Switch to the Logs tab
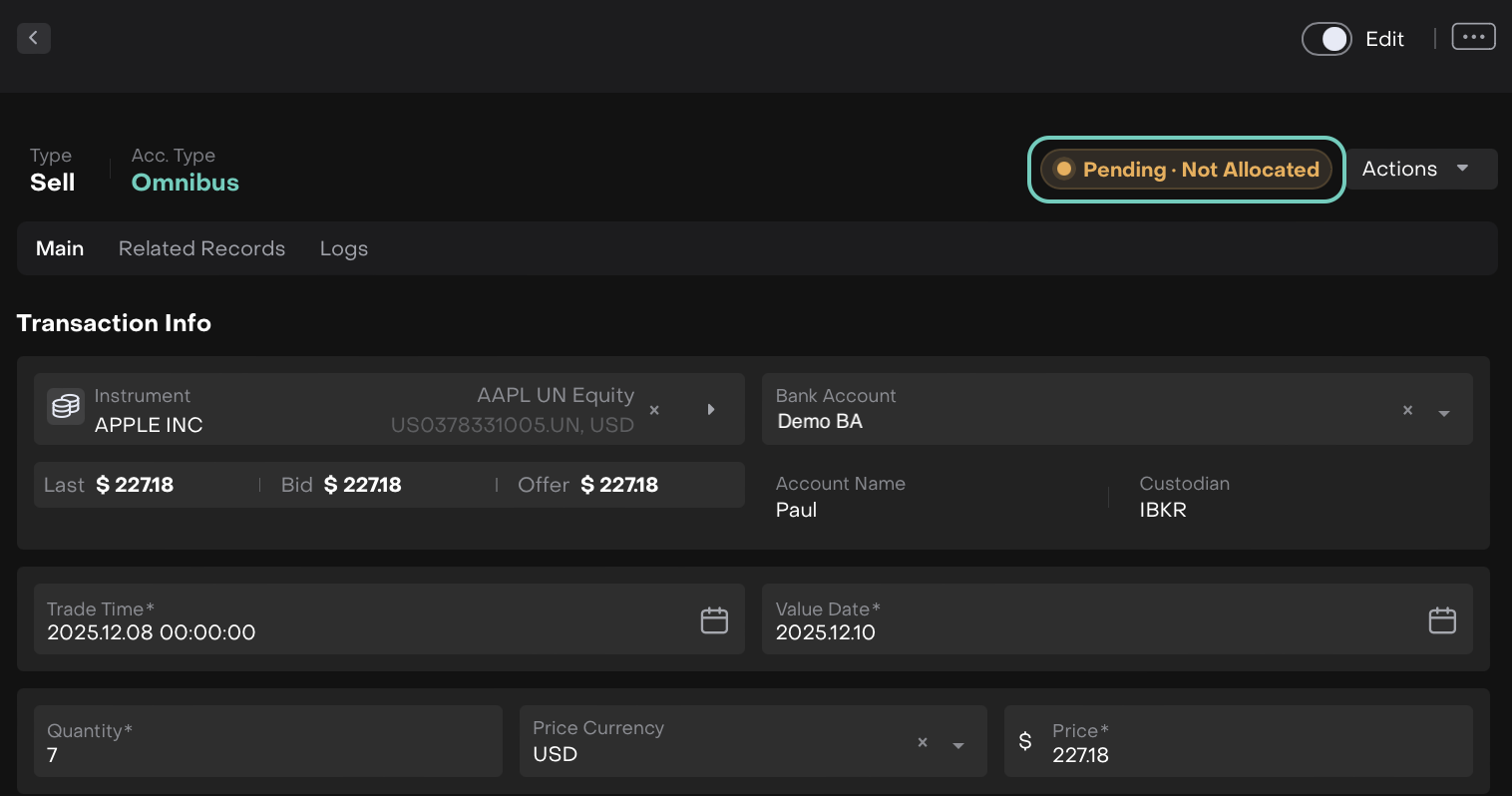This screenshot has width=1512, height=796. click(344, 248)
